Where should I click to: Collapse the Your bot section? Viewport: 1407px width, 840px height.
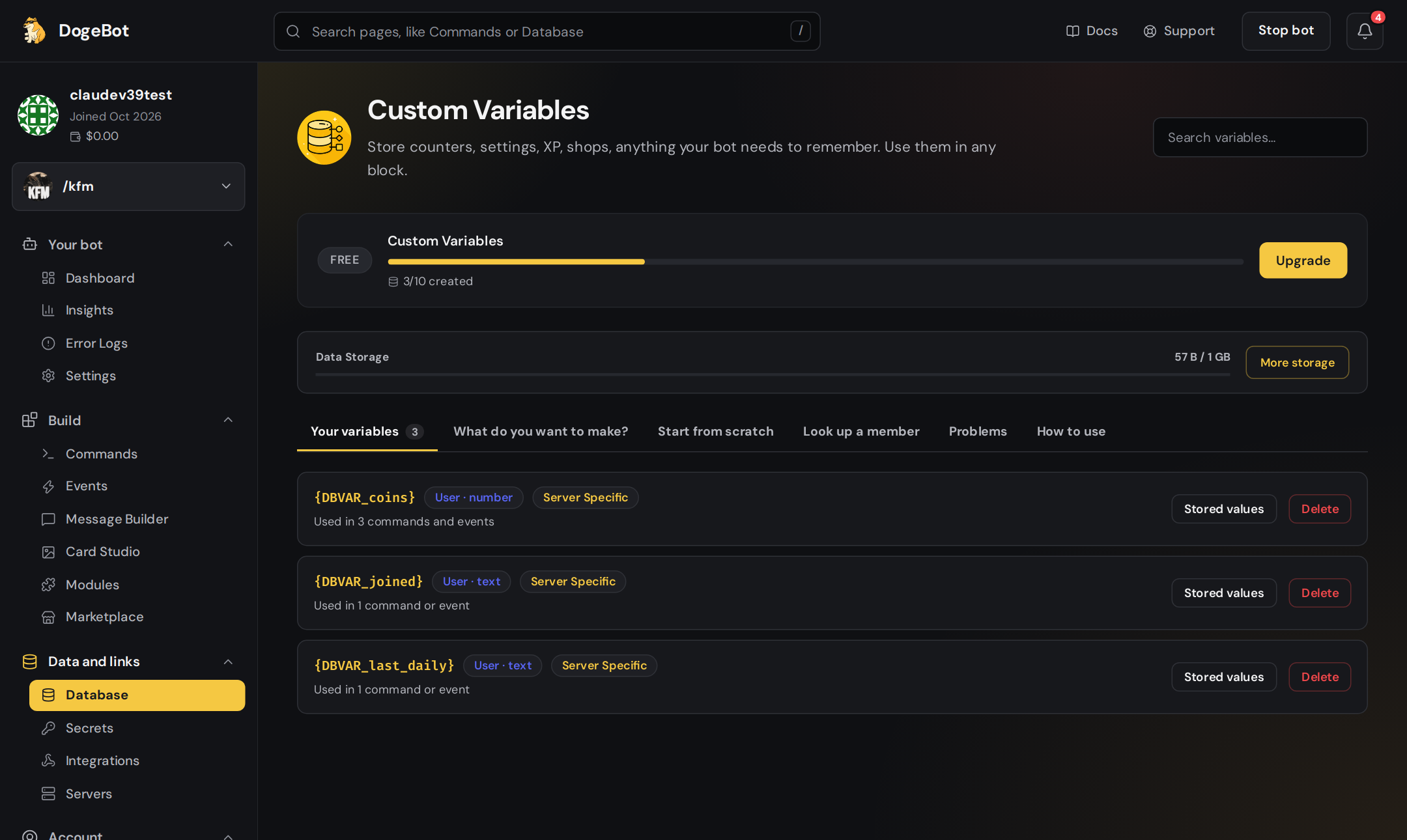coord(228,244)
